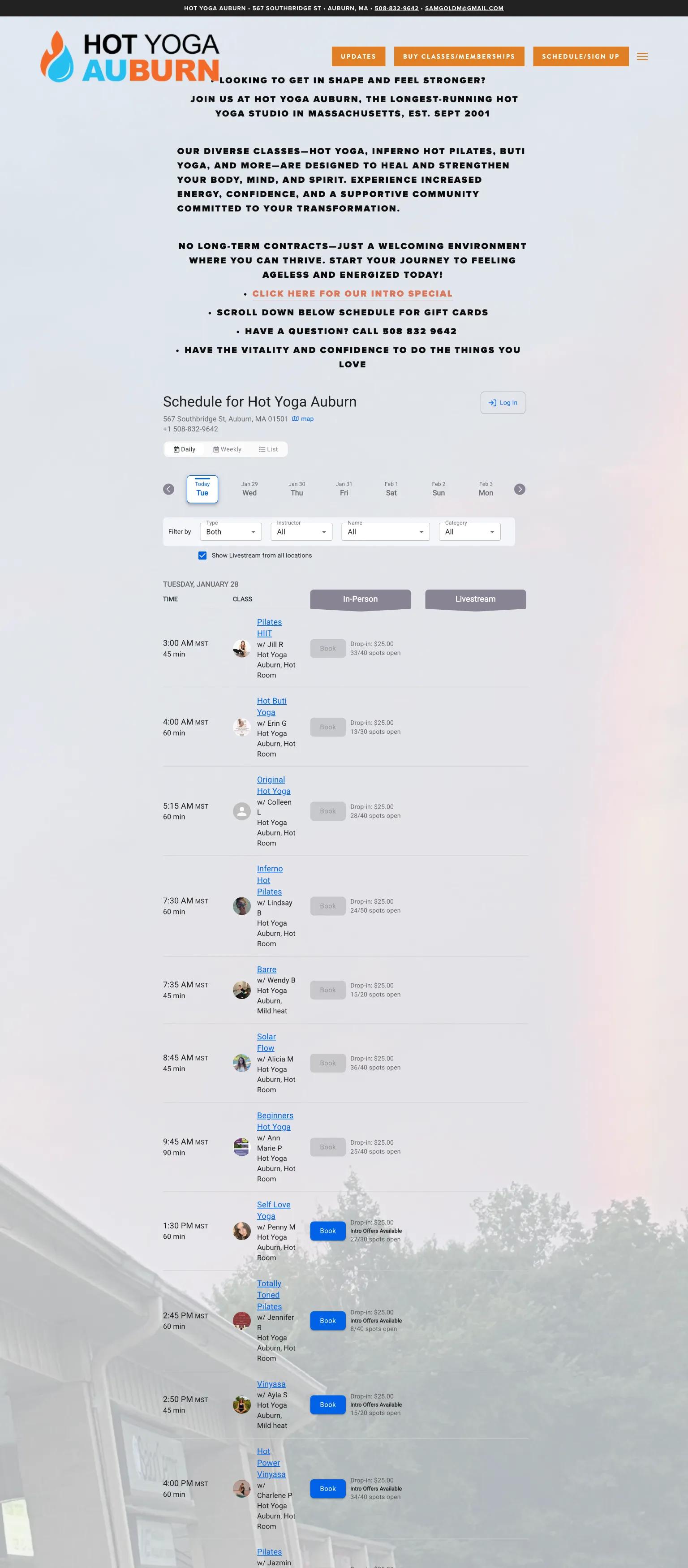Book the 2:45 PM Totally Toned Pilates class

327,1321
